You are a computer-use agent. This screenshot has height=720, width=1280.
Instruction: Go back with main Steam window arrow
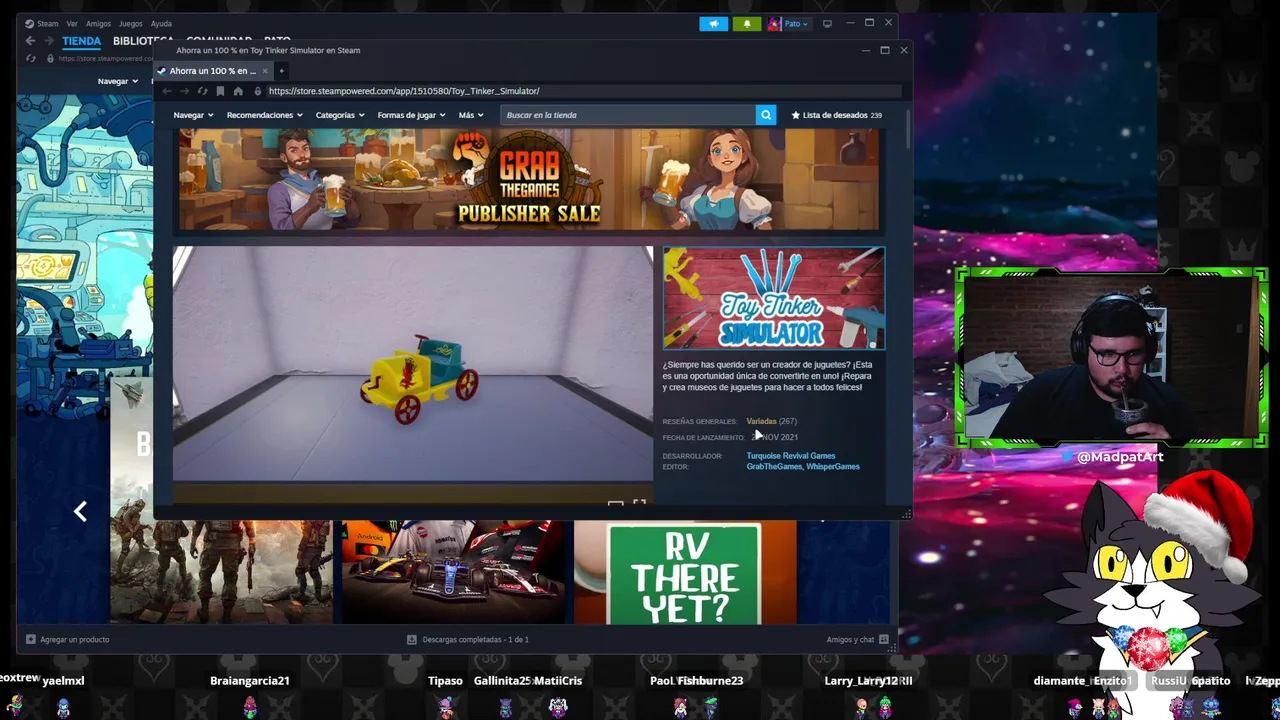[x=30, y=41]
